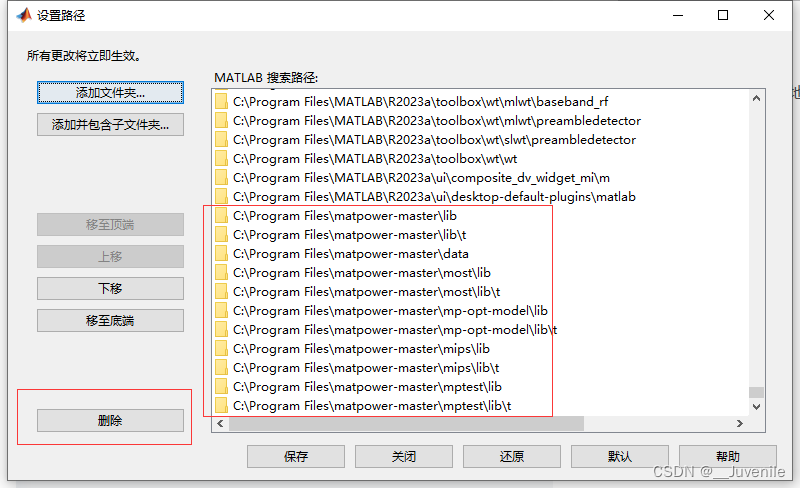Restore defaults with 默认 button

click(620, 456)
